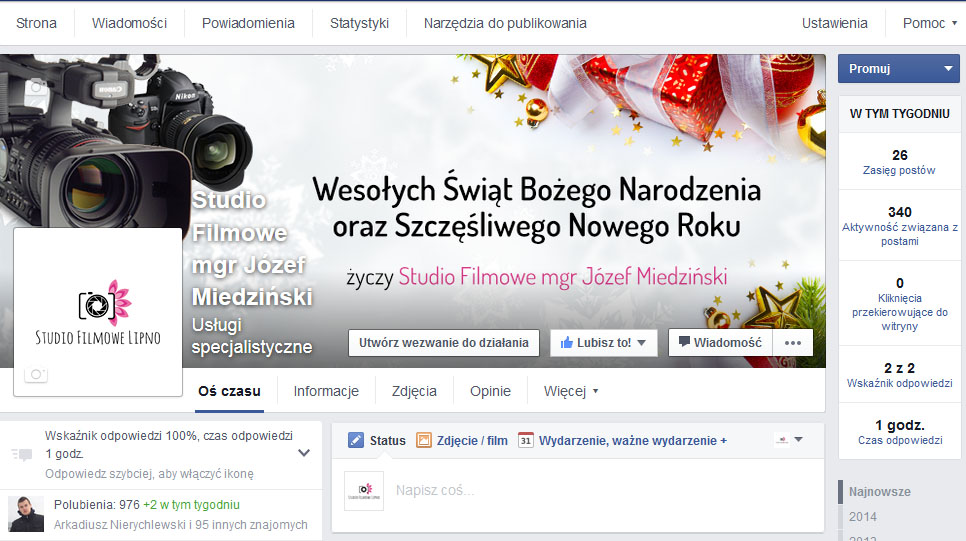966x541 pixels.
Task: Expand the Promuj dropdown arrow
Action: click(x=948, y=68)
